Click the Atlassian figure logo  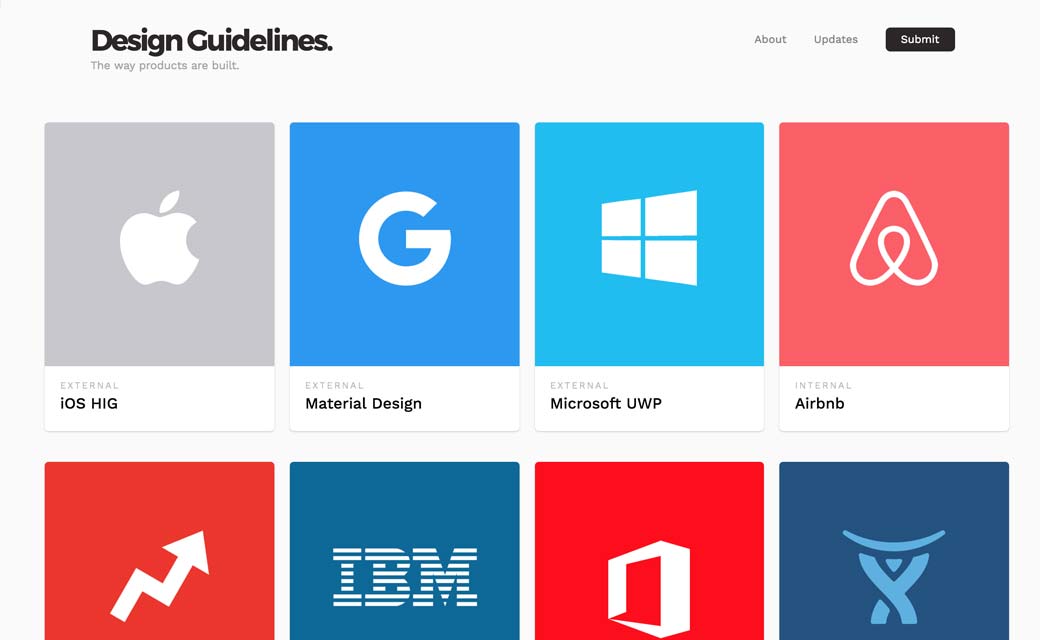[x=893, y=575]
